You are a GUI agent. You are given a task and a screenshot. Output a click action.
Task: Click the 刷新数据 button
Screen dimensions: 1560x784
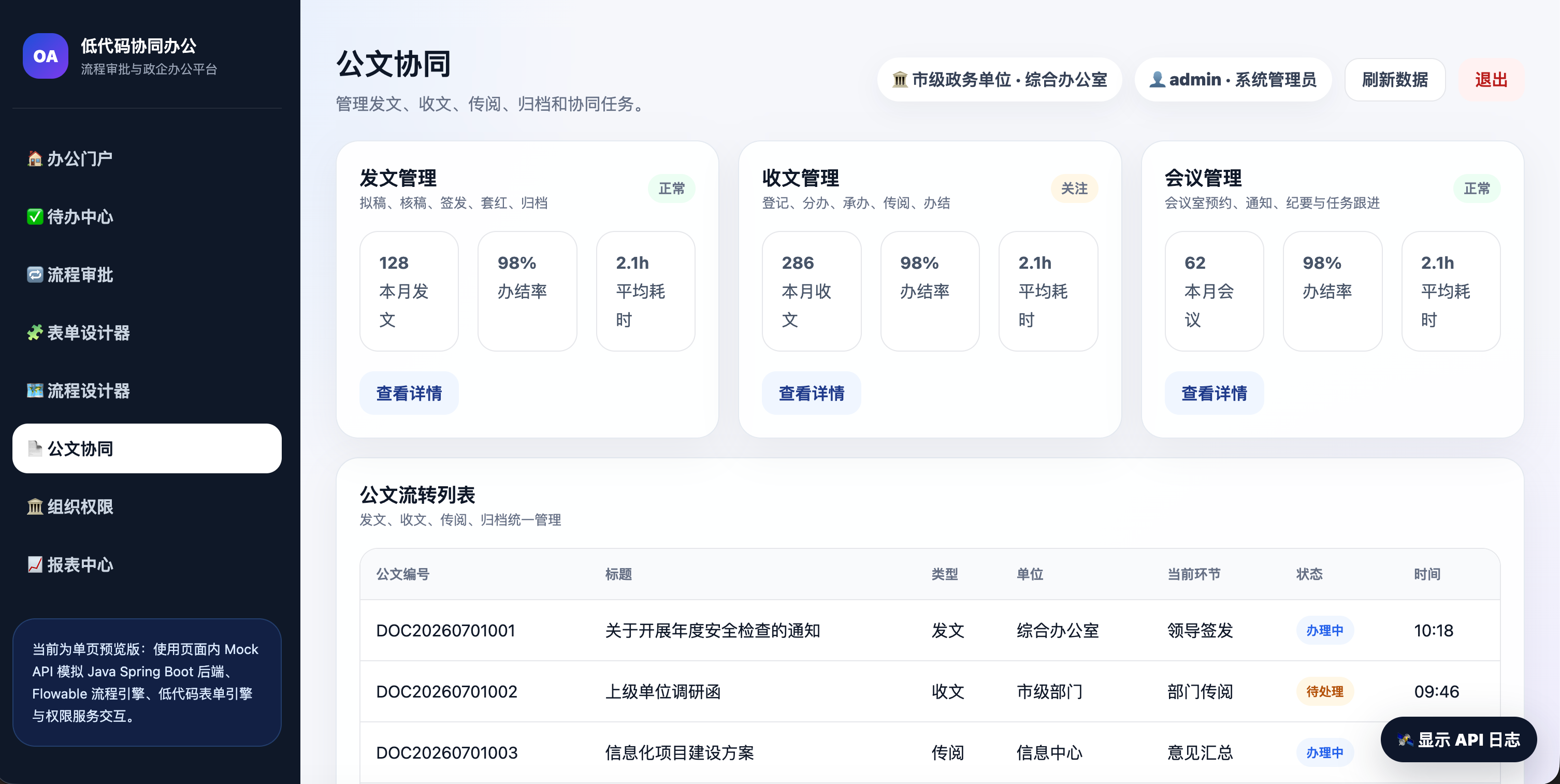1395,80
